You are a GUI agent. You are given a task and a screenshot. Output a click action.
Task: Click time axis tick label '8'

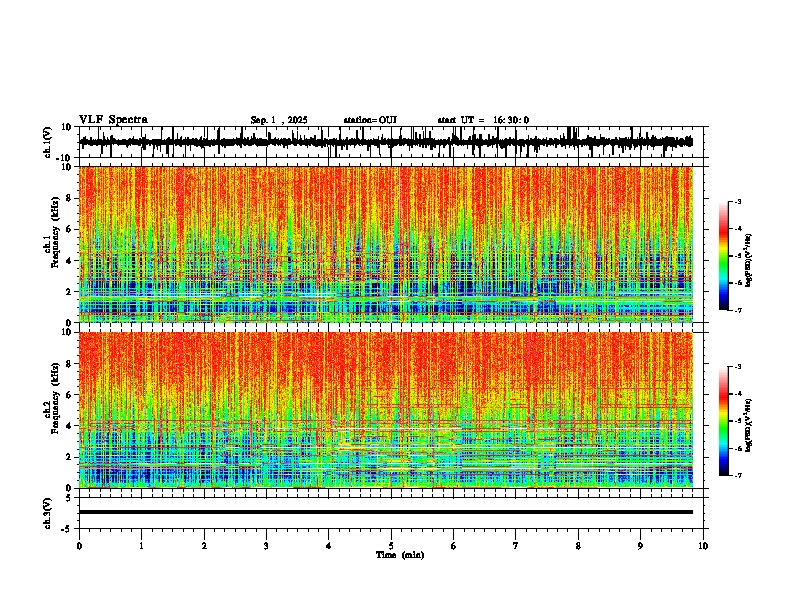pos(578,546)
